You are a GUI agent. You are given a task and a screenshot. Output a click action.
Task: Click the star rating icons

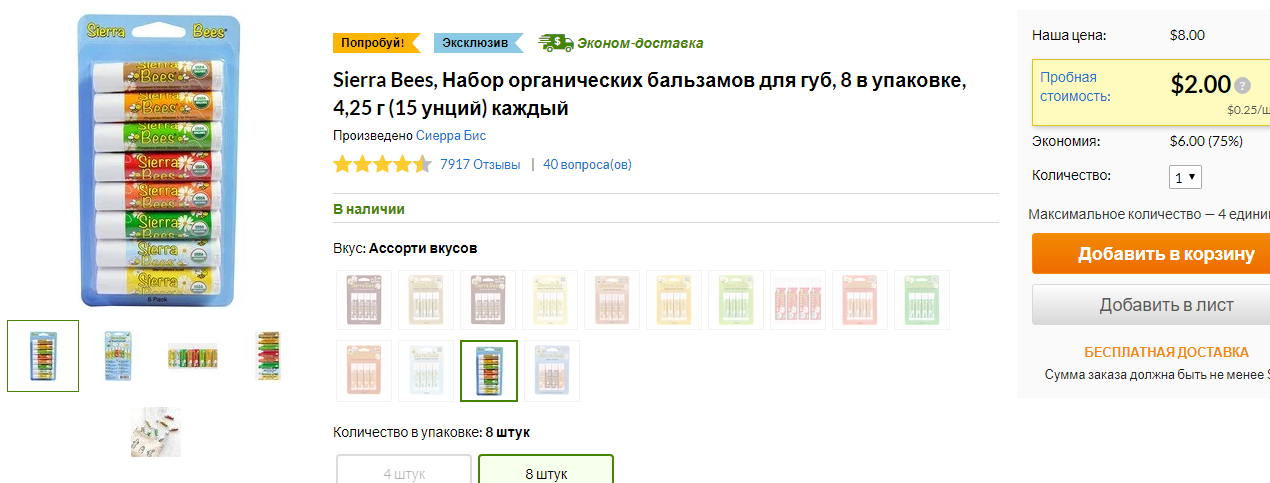click(383, 165)
